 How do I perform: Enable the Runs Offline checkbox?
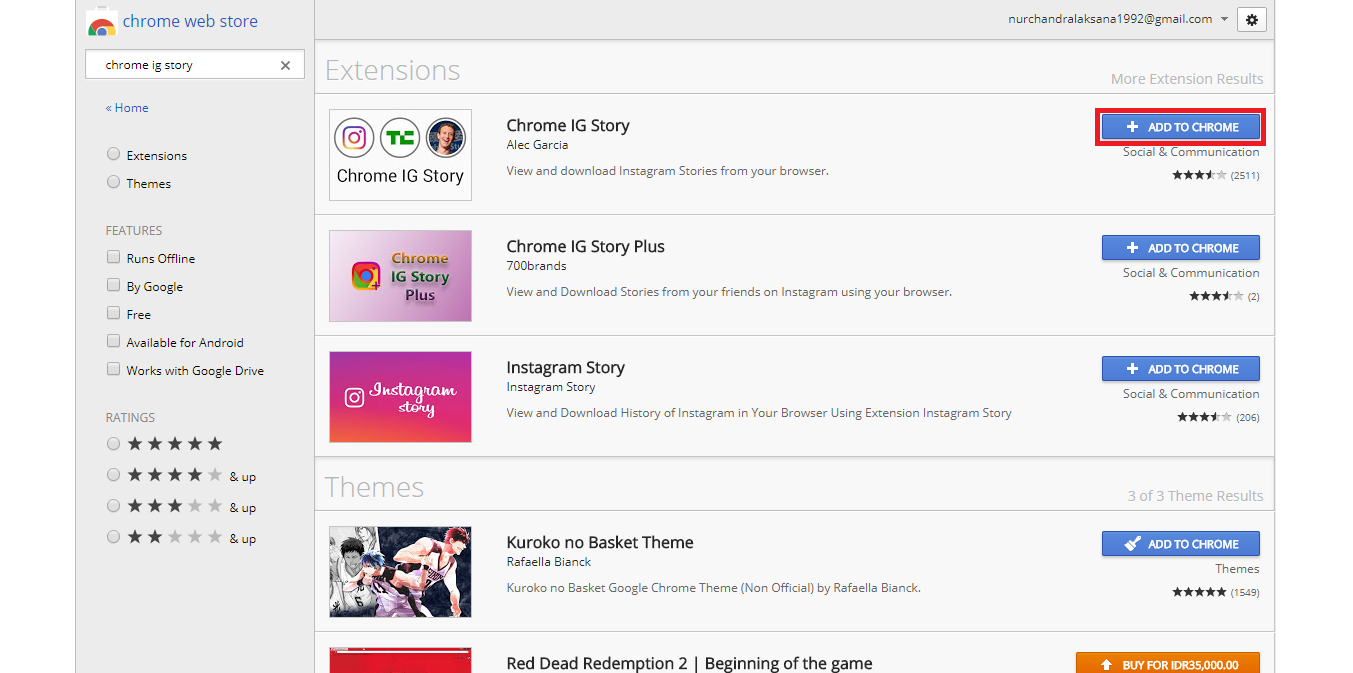point(114,258)
